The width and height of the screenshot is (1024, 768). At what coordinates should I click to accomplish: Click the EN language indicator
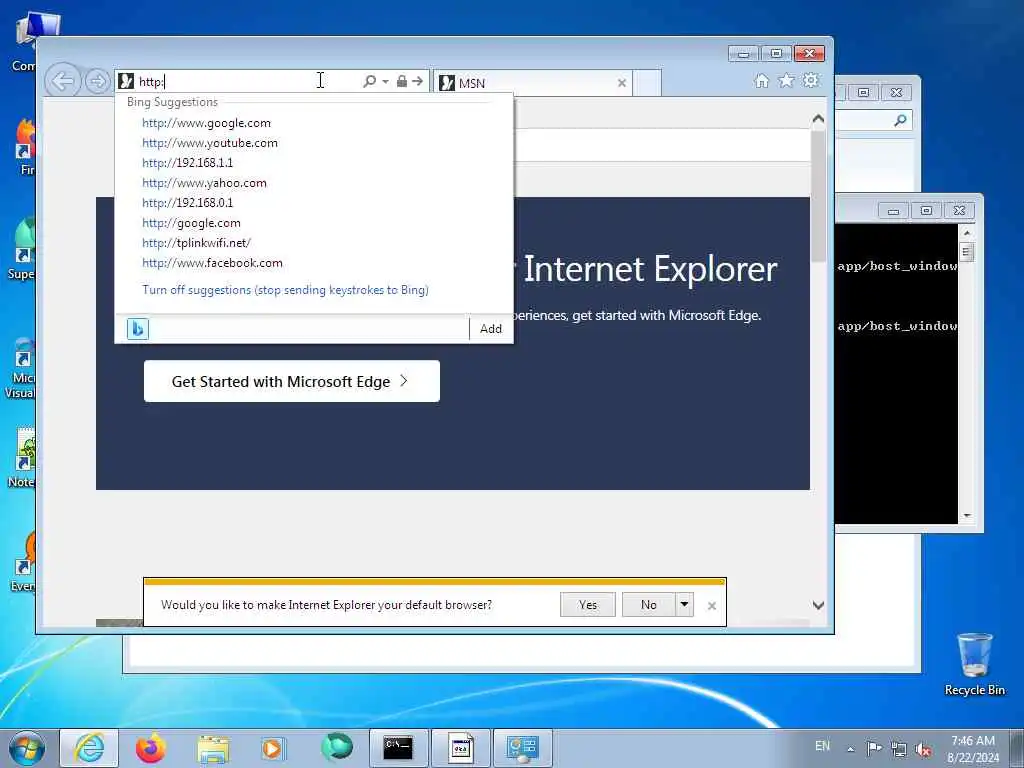[x=822, y=746]
